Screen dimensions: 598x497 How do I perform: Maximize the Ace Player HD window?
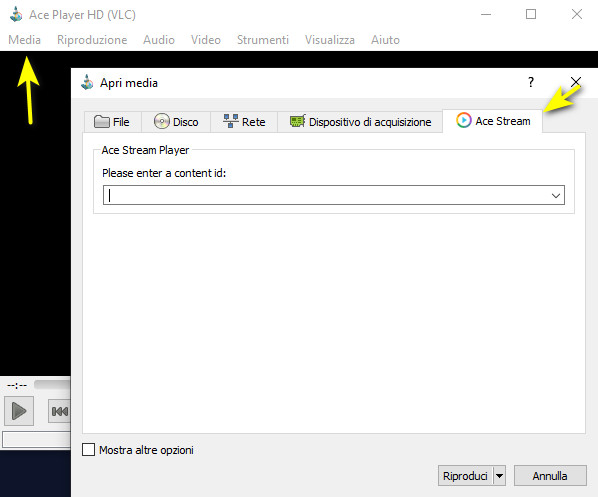coord(531,14)
